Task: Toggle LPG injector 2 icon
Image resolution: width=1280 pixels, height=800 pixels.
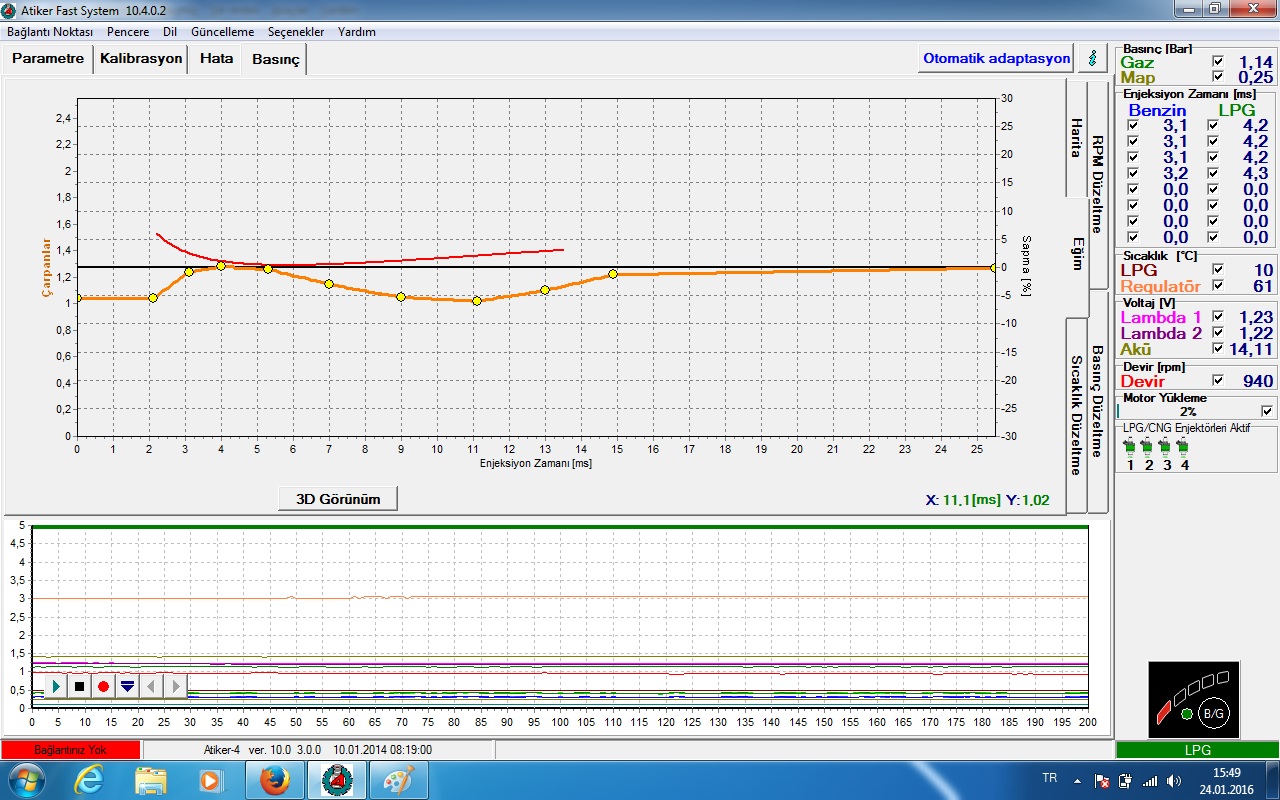Action: (x=1148, y=448)
